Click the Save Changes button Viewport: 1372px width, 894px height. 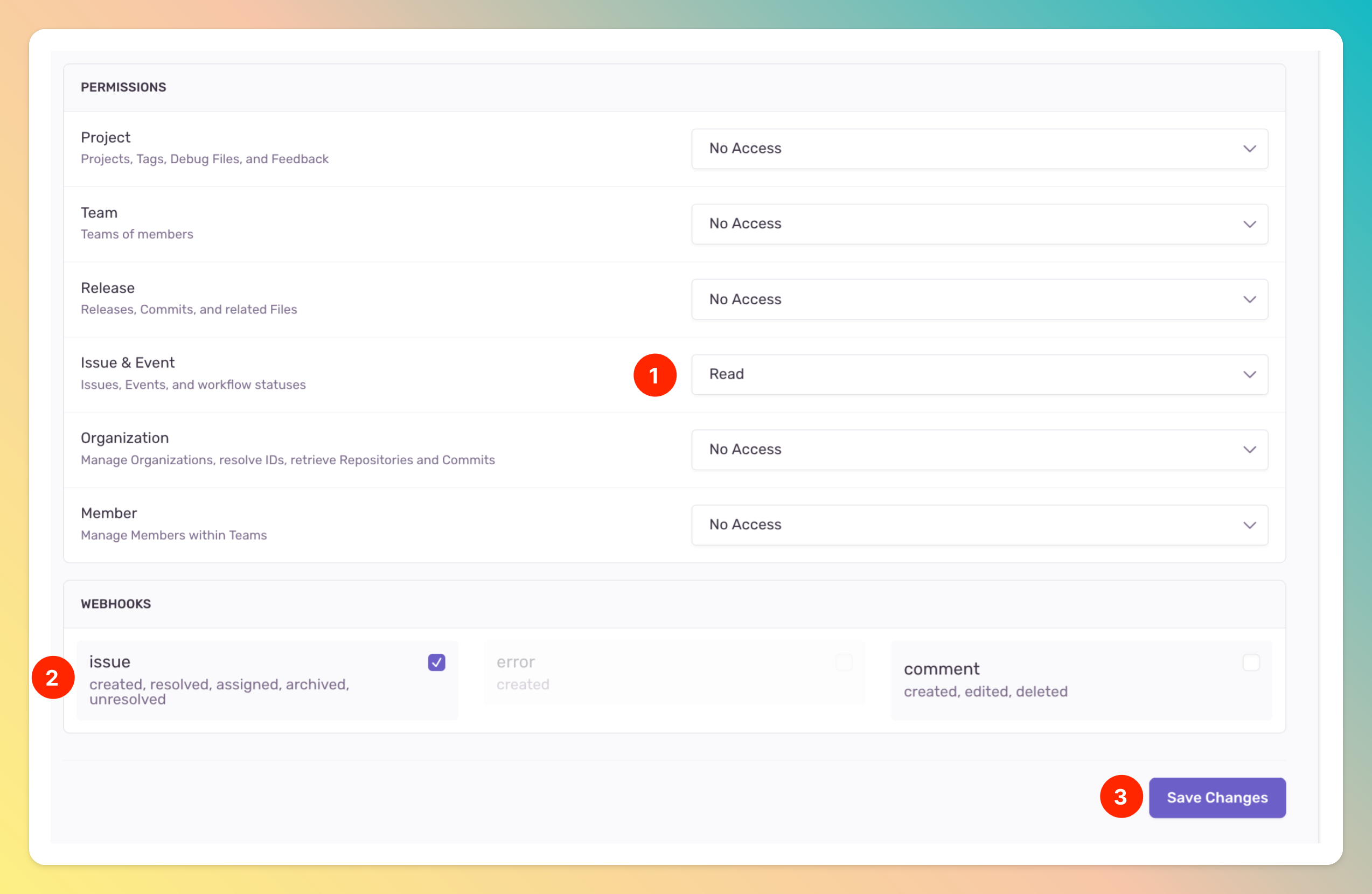1216,797
